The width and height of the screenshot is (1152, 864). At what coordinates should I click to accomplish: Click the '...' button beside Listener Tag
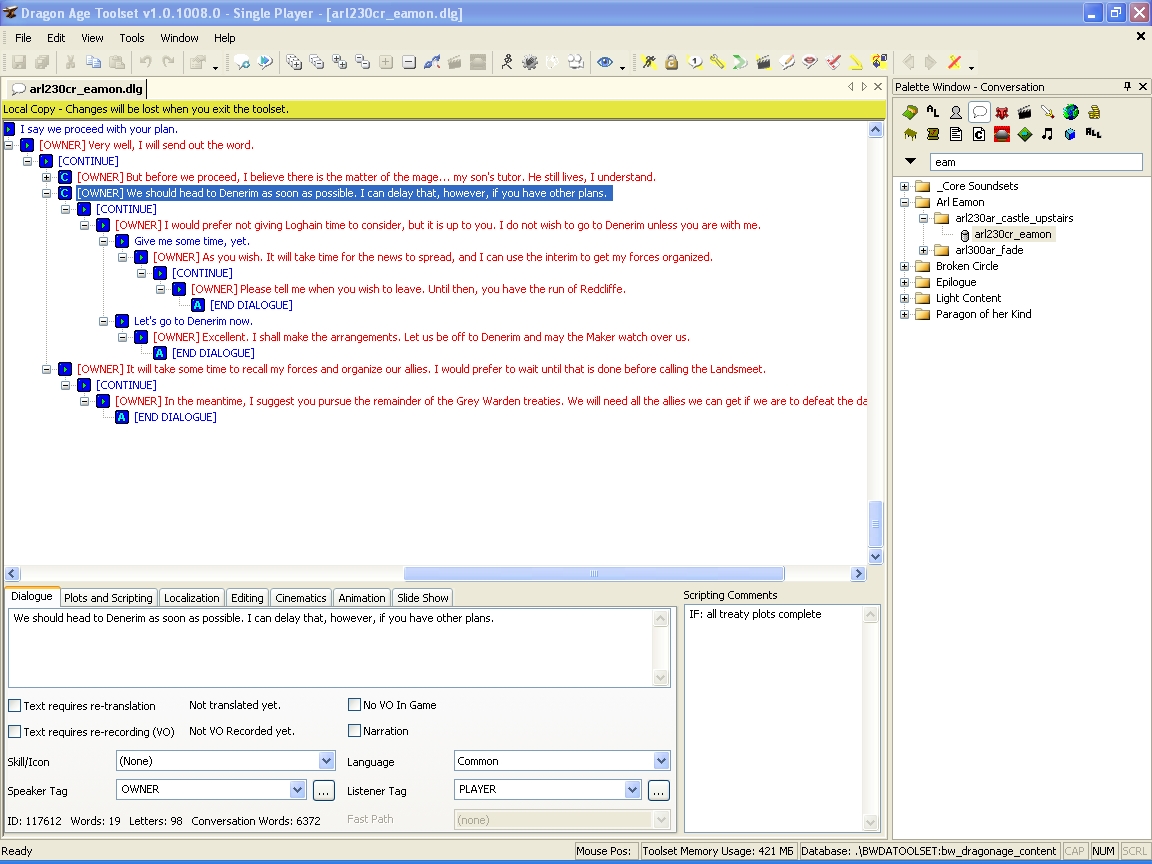tap(658, 791)
